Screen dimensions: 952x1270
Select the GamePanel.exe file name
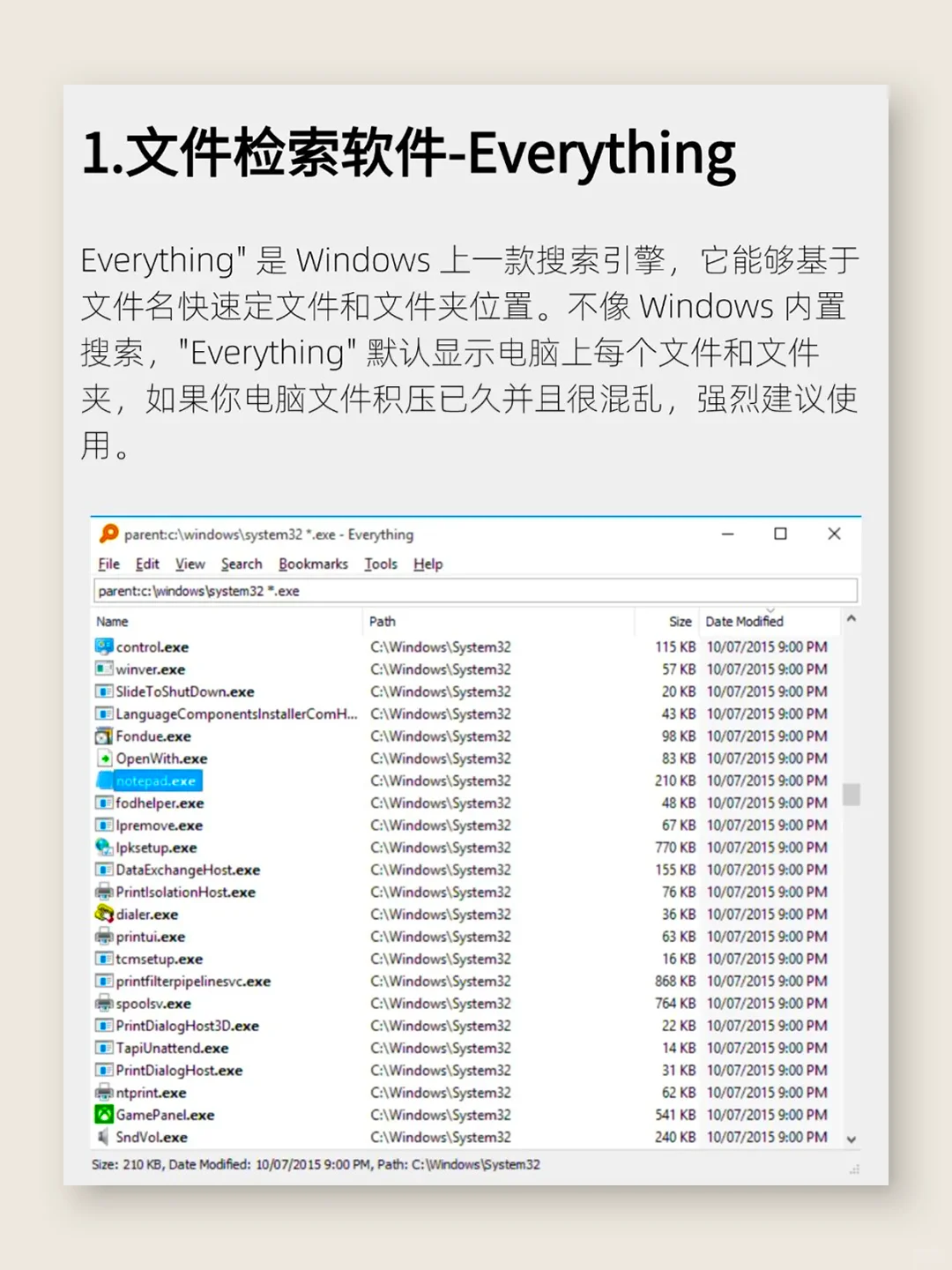tap(165, 1115)
